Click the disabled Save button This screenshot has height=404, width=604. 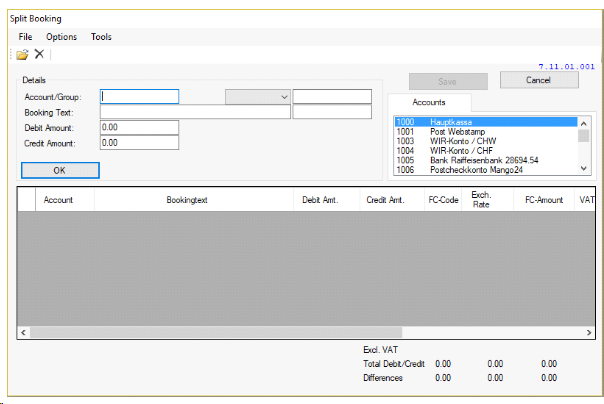tap(448, 82)
